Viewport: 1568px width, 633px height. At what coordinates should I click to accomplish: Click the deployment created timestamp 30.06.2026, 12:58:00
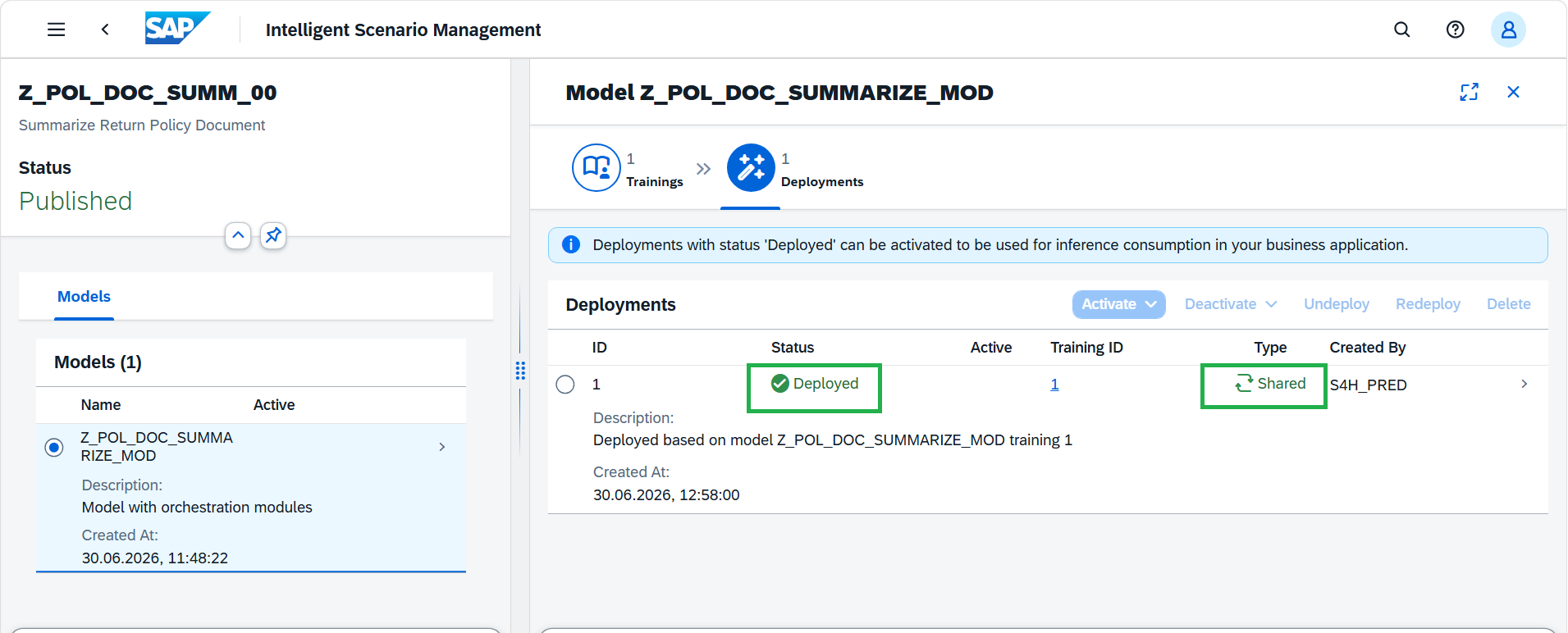(x=666, y=495)
